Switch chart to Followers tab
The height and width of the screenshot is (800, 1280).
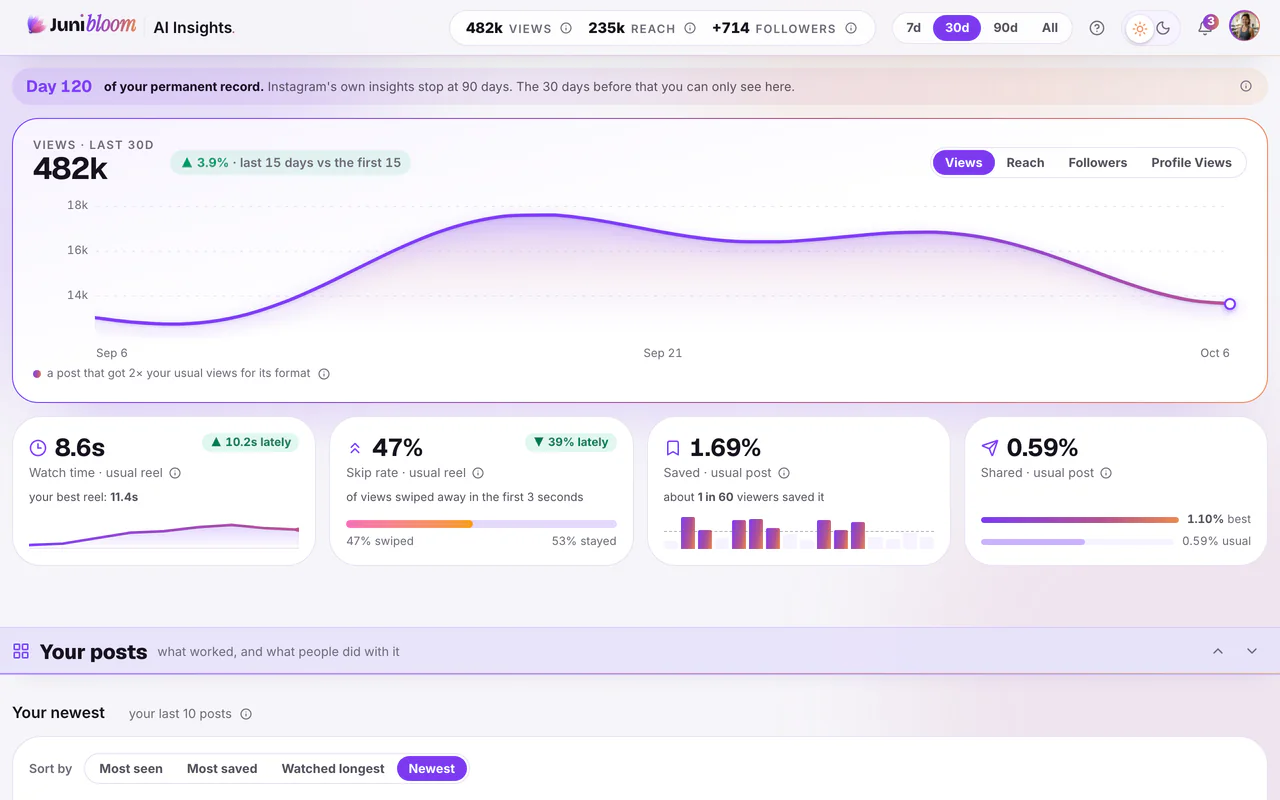(1097, 163)
